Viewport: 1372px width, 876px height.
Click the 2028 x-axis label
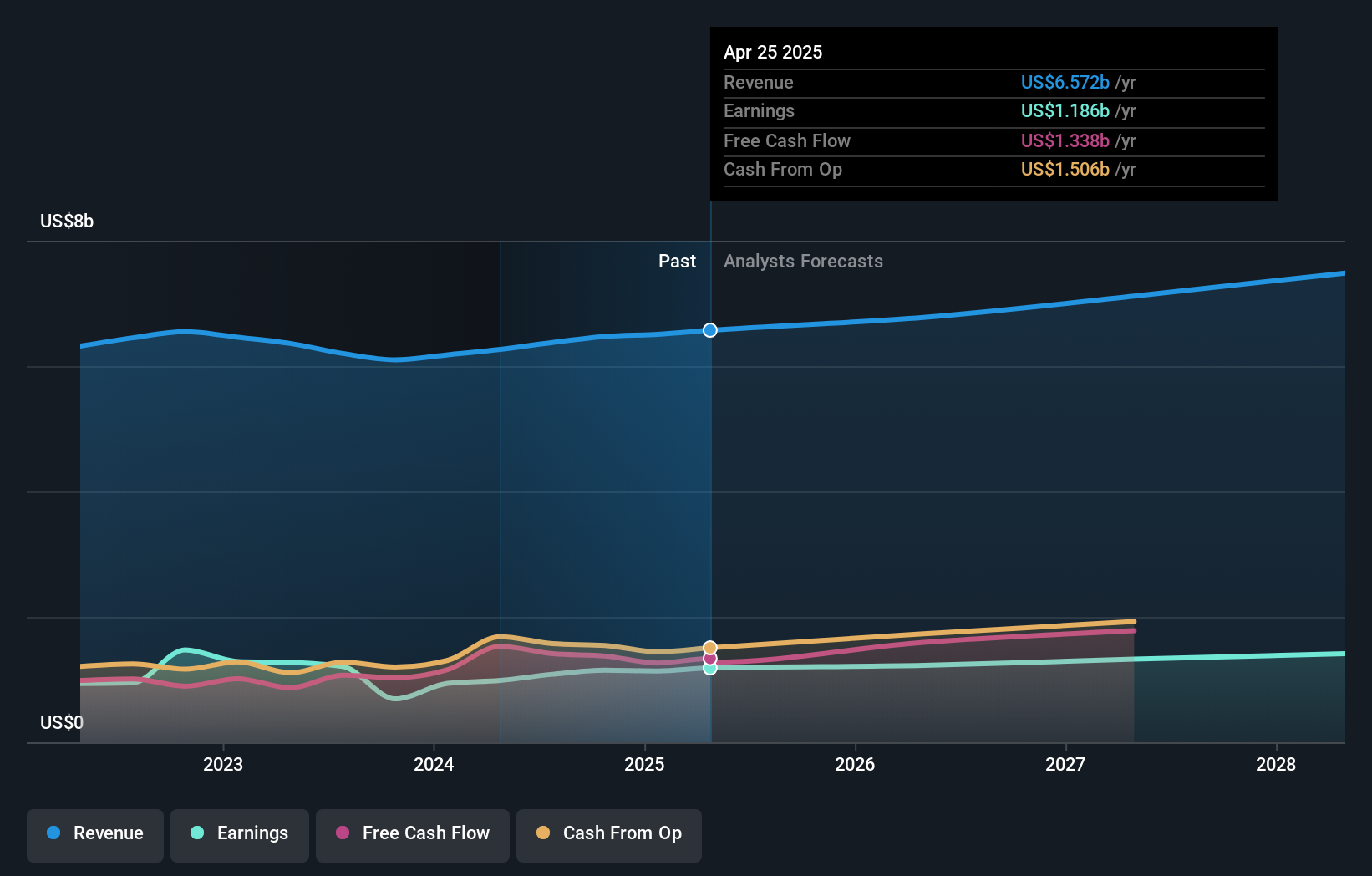(1276, 764)
